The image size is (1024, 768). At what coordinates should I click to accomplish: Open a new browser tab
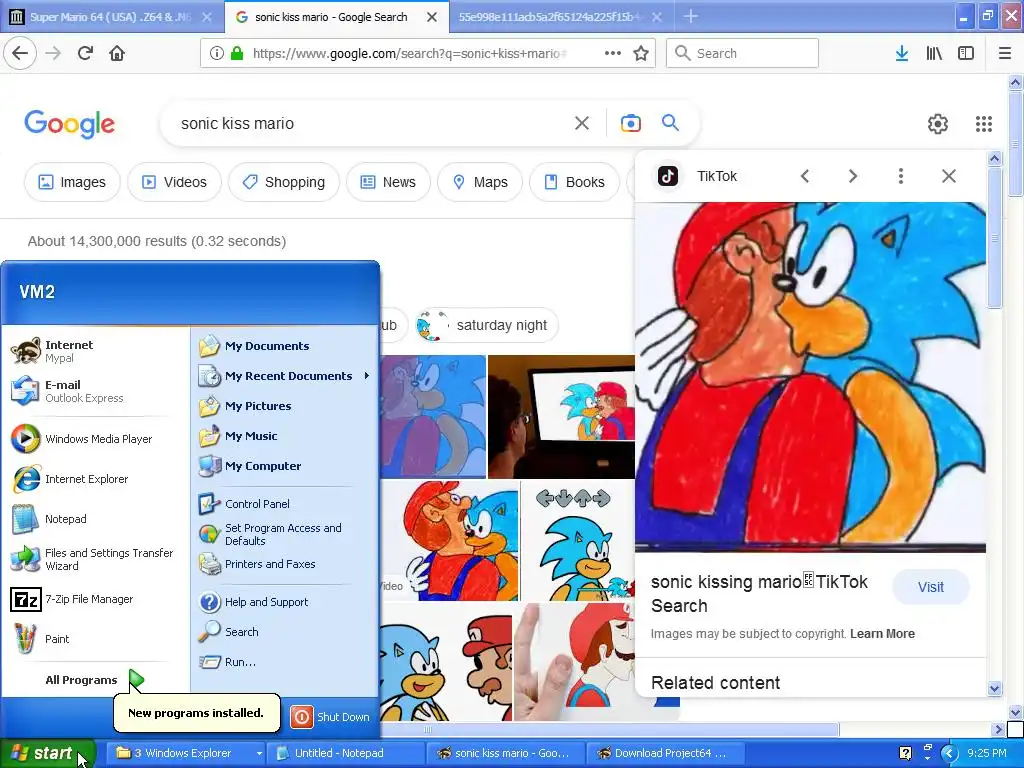(690, 17)
